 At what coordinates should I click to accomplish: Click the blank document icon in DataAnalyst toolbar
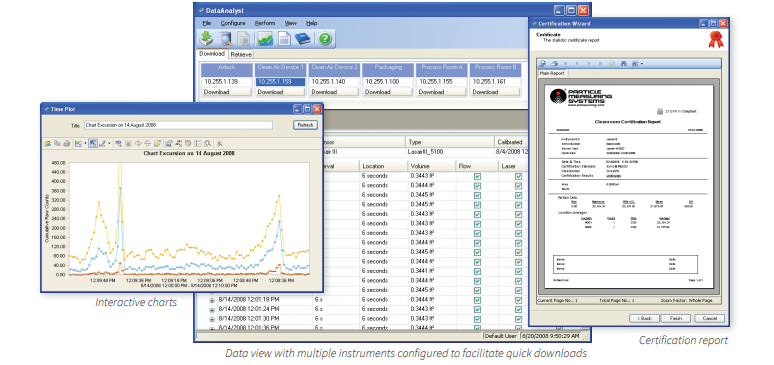click(284, 39)
